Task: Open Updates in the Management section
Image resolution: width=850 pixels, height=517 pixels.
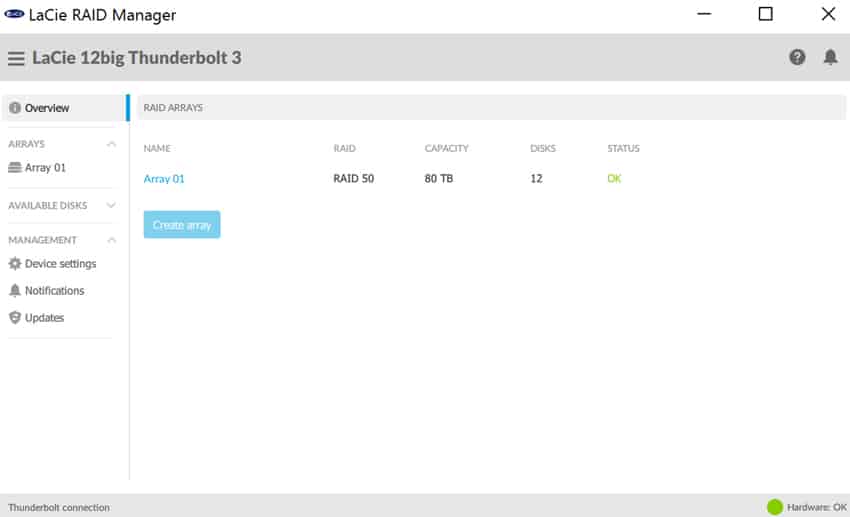Action: coord(44,318)
